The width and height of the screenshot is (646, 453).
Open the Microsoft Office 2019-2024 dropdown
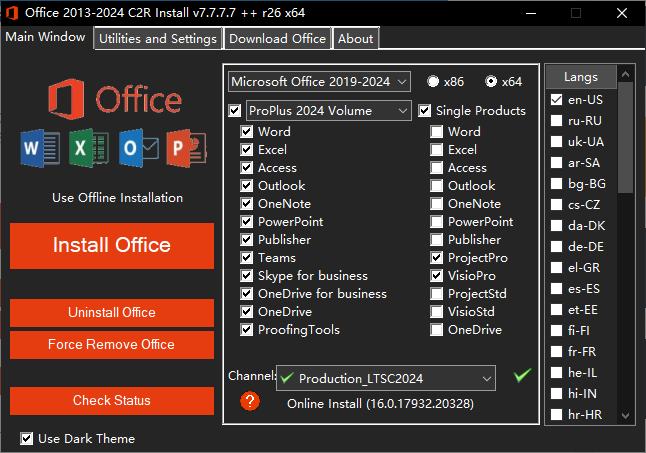319,81
